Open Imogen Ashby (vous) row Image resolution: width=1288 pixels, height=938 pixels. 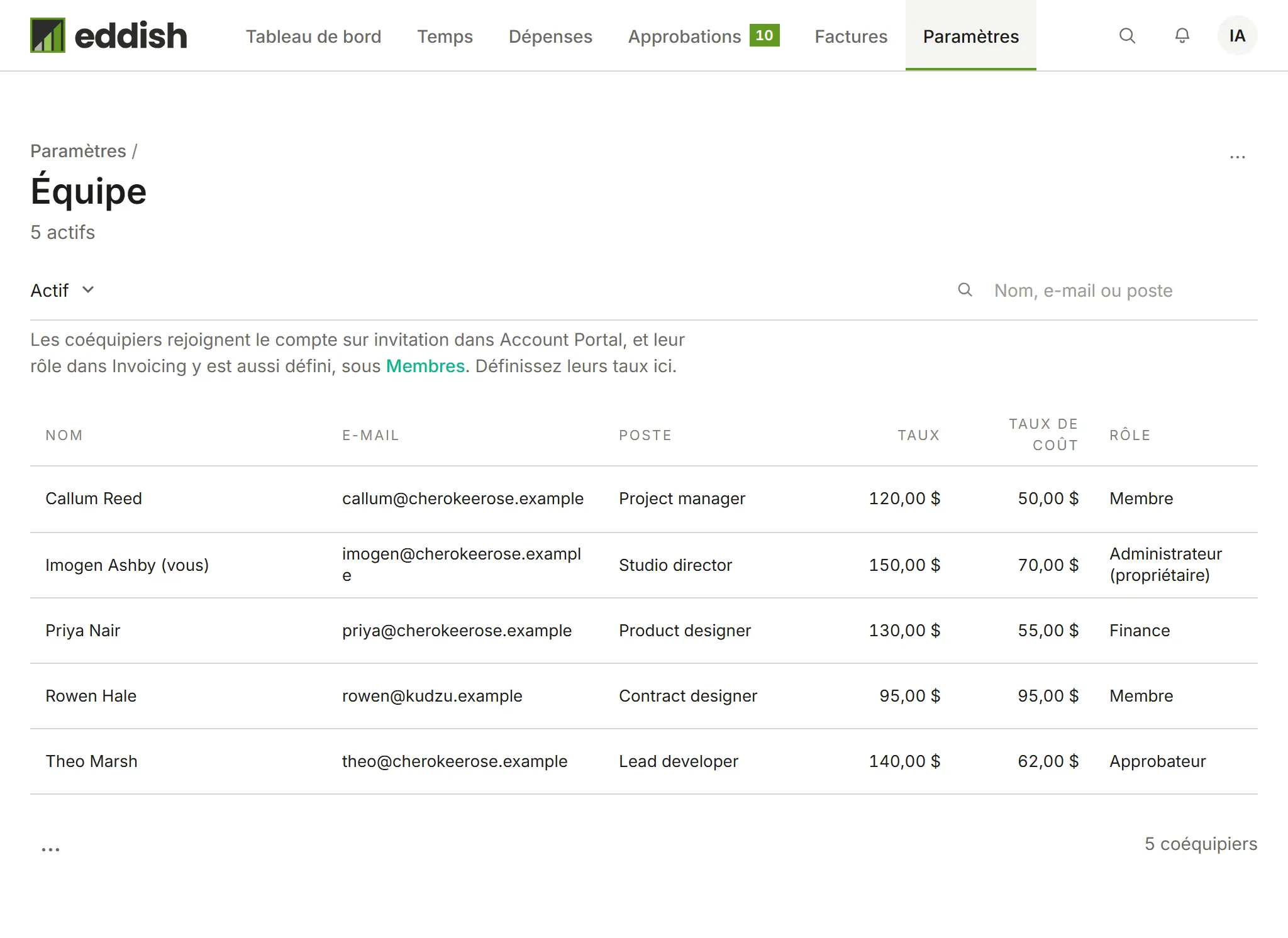644,565
